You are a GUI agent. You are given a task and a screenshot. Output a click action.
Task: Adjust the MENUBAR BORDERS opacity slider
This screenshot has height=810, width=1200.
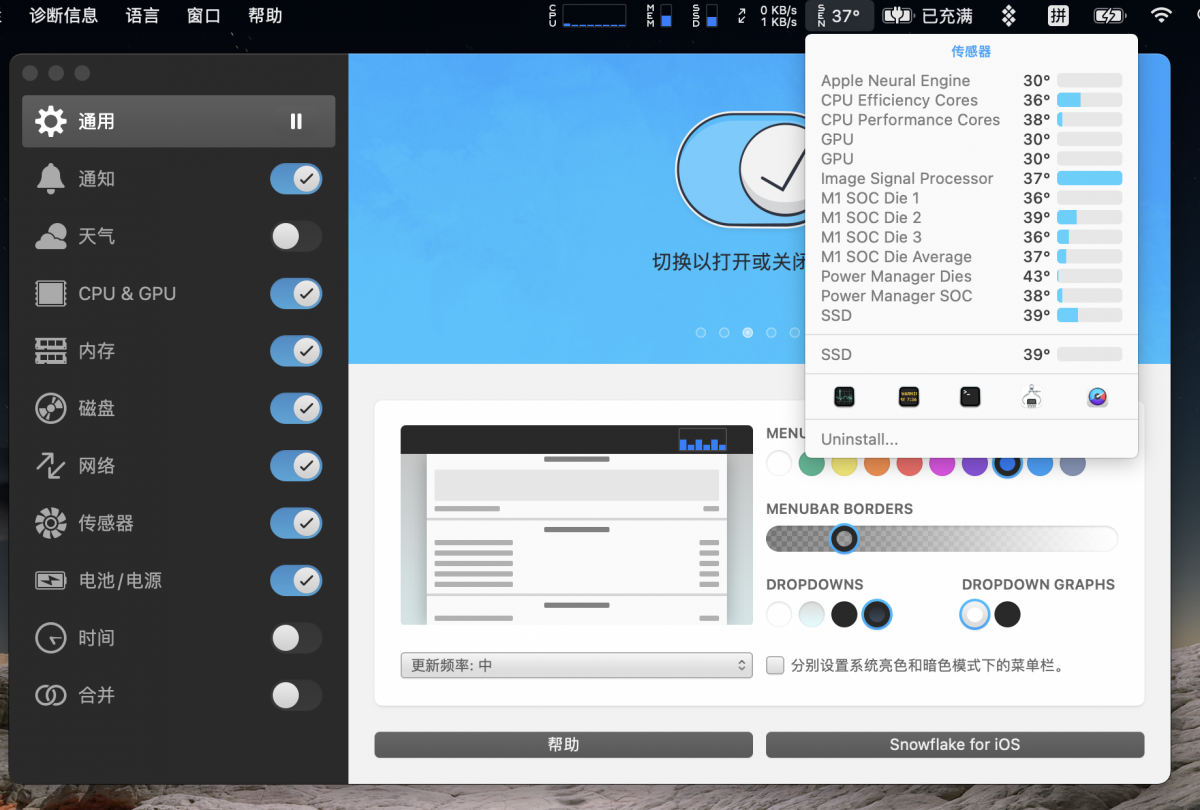coord(942,539)
